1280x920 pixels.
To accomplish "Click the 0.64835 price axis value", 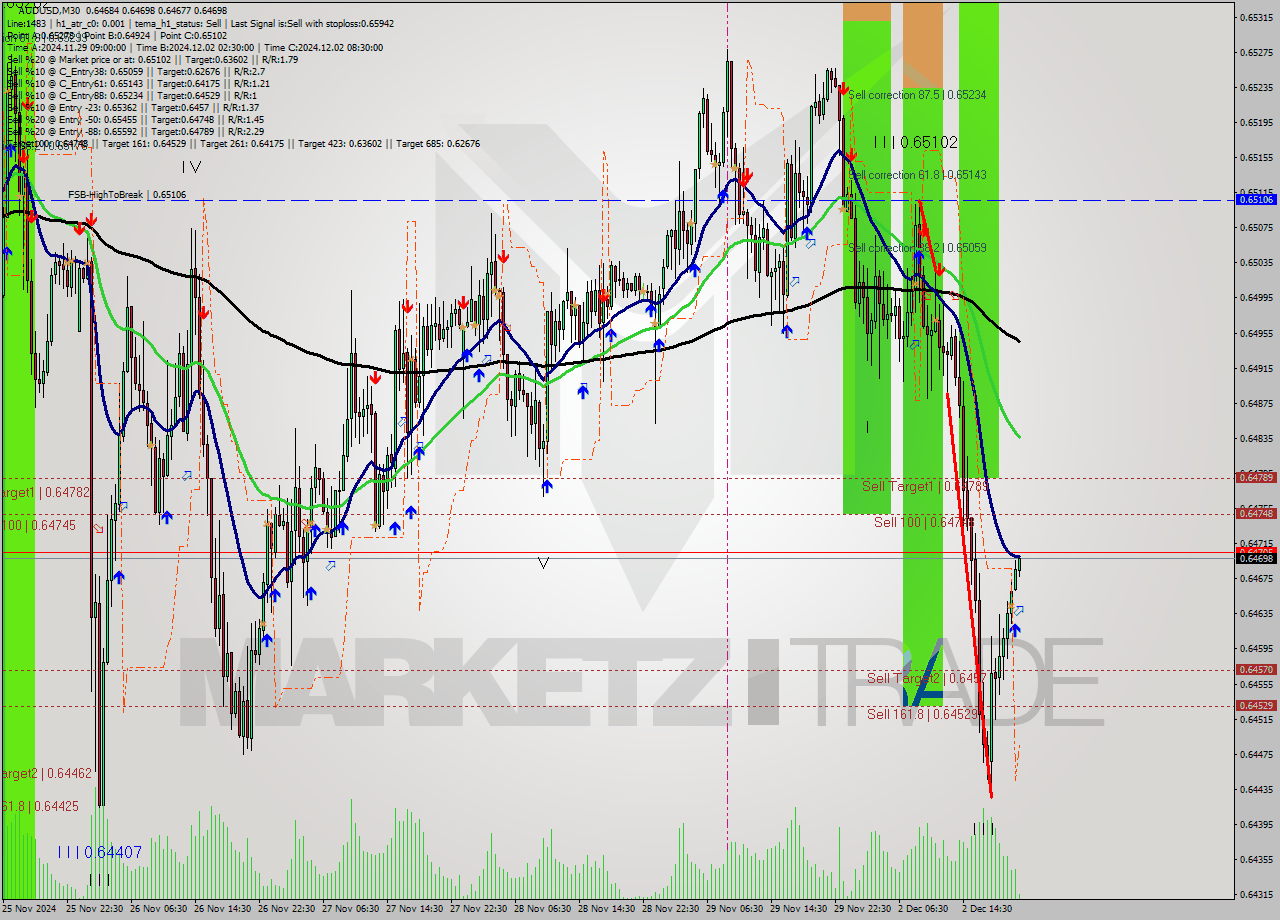I will 1256,438.
